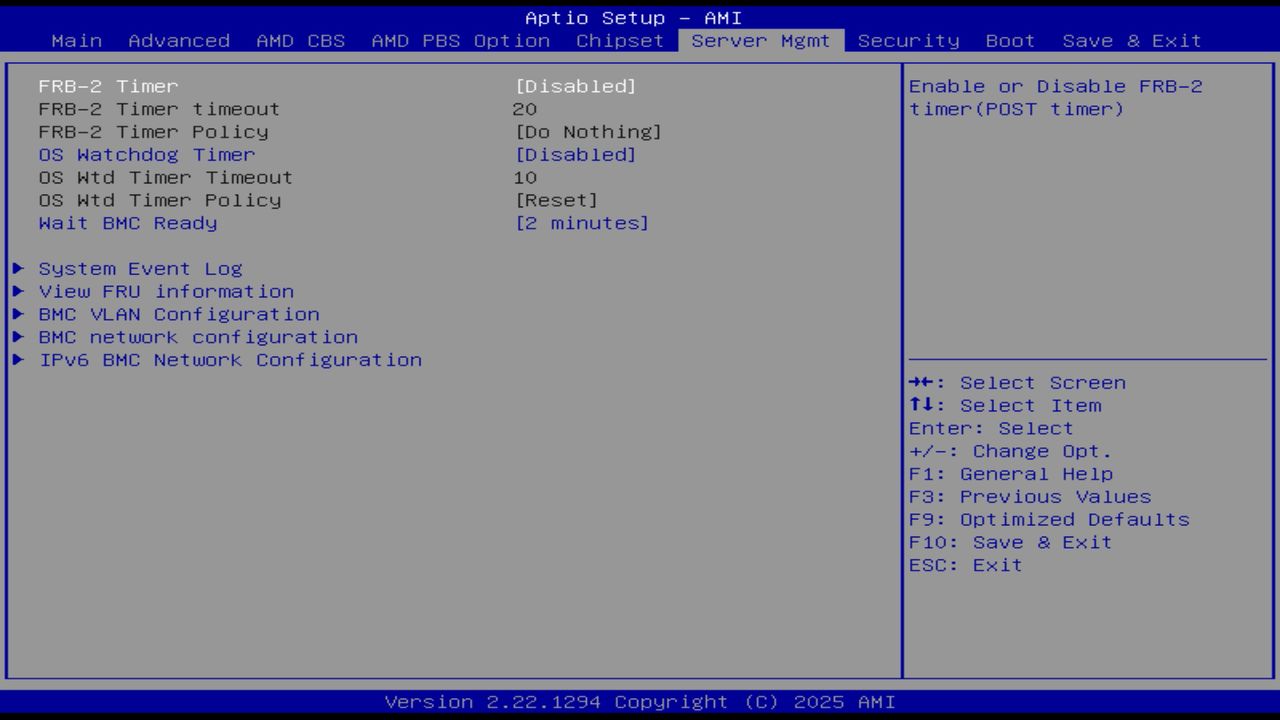Open the Save & Exit menu
Image resolution: width=1280 pixels, height=720 pixels.
point(1129,40)
